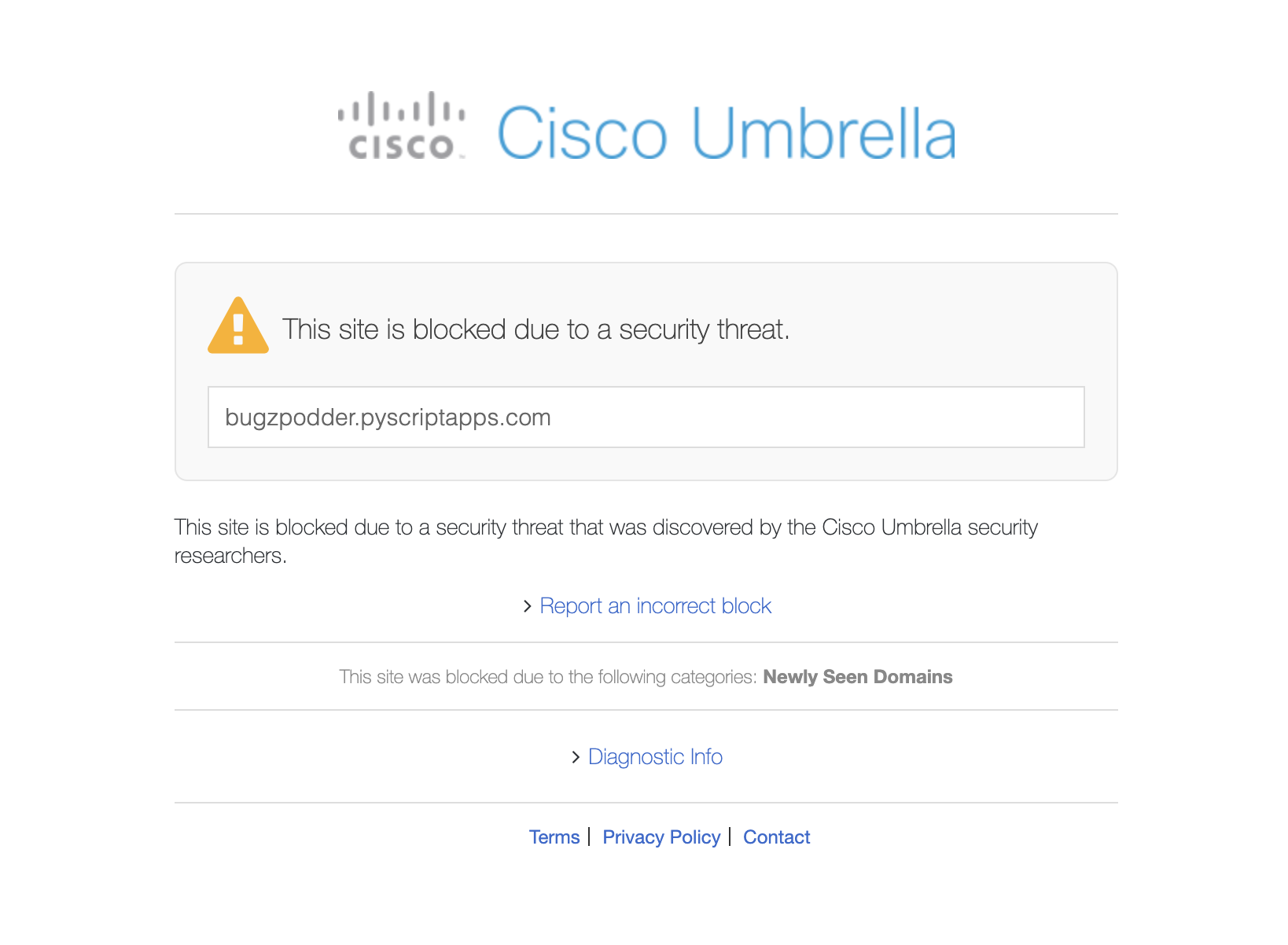Click the word 'researchers.' in the description
The width and height of the screenshot is (1288, 945).
coord(230,556)
